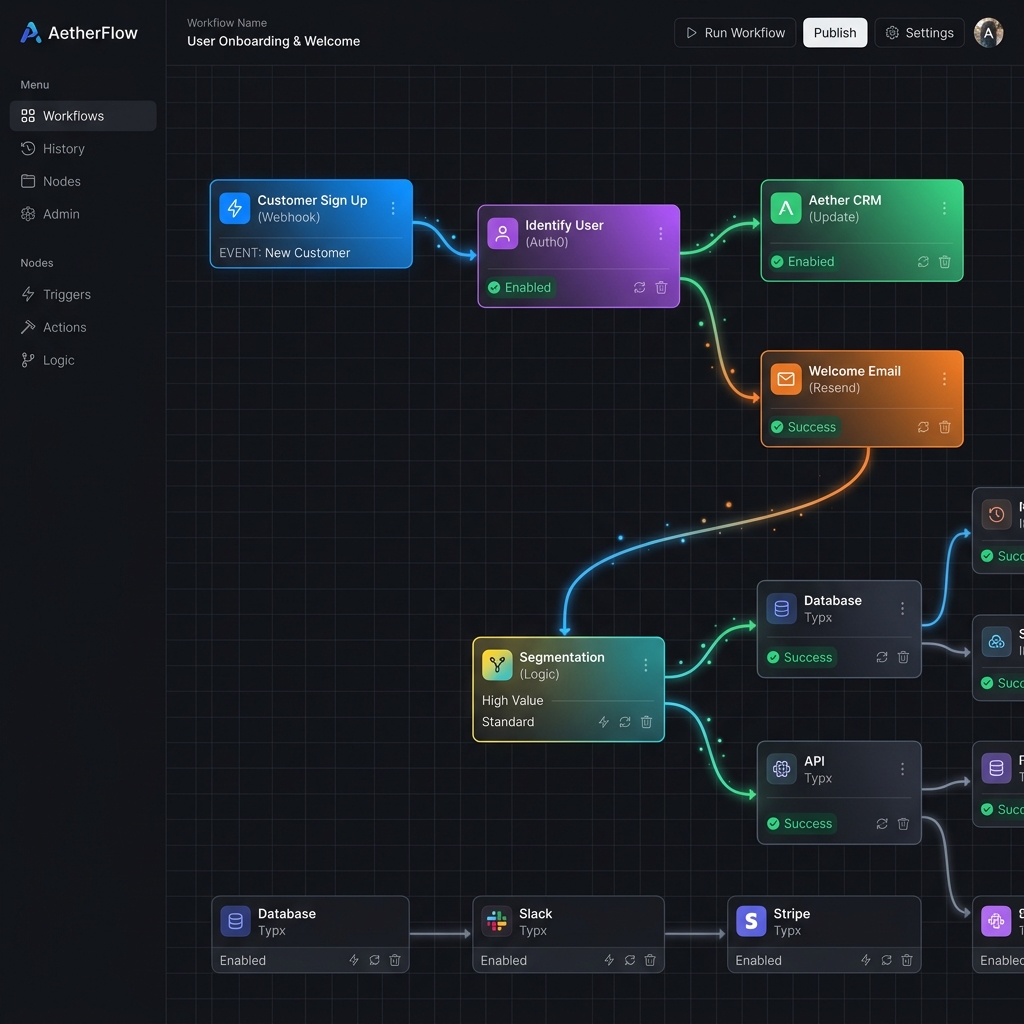The image size is (1024, 1024).
Task: Select Actions in Nodes section
Action: [54, 327]
